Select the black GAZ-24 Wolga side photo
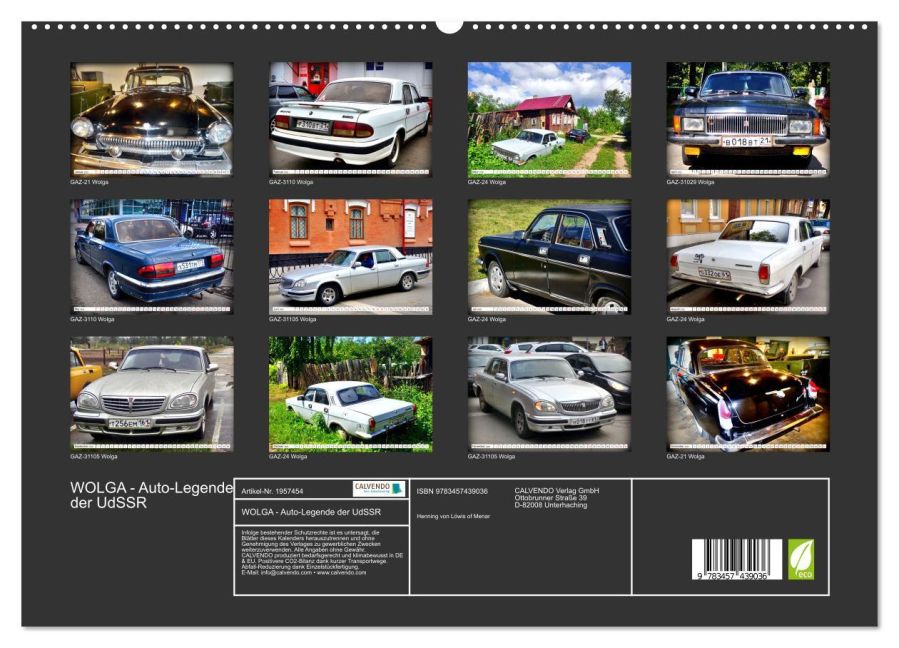 [549, 256]
